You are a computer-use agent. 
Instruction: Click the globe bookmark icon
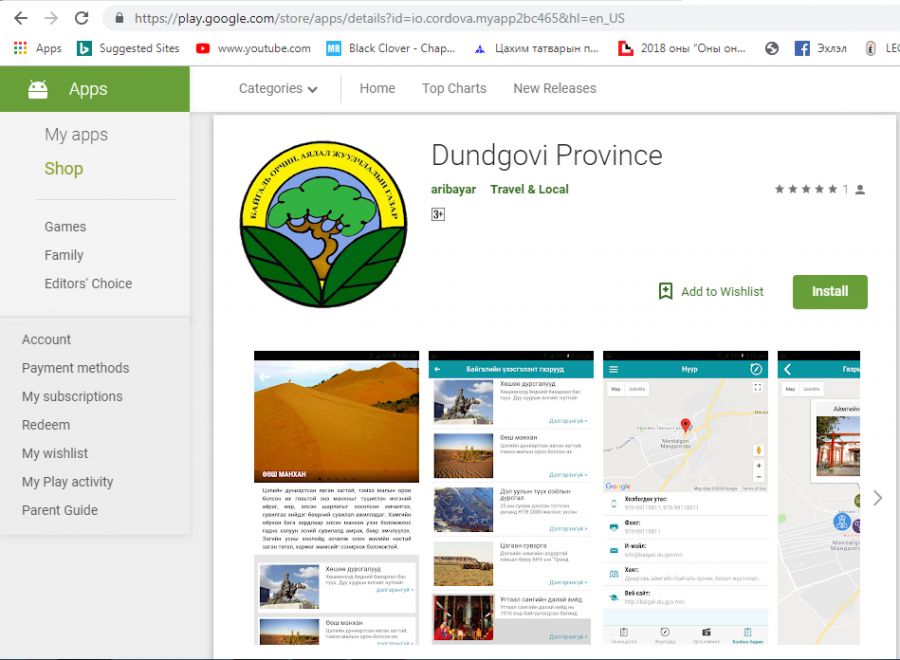point(771,48)
